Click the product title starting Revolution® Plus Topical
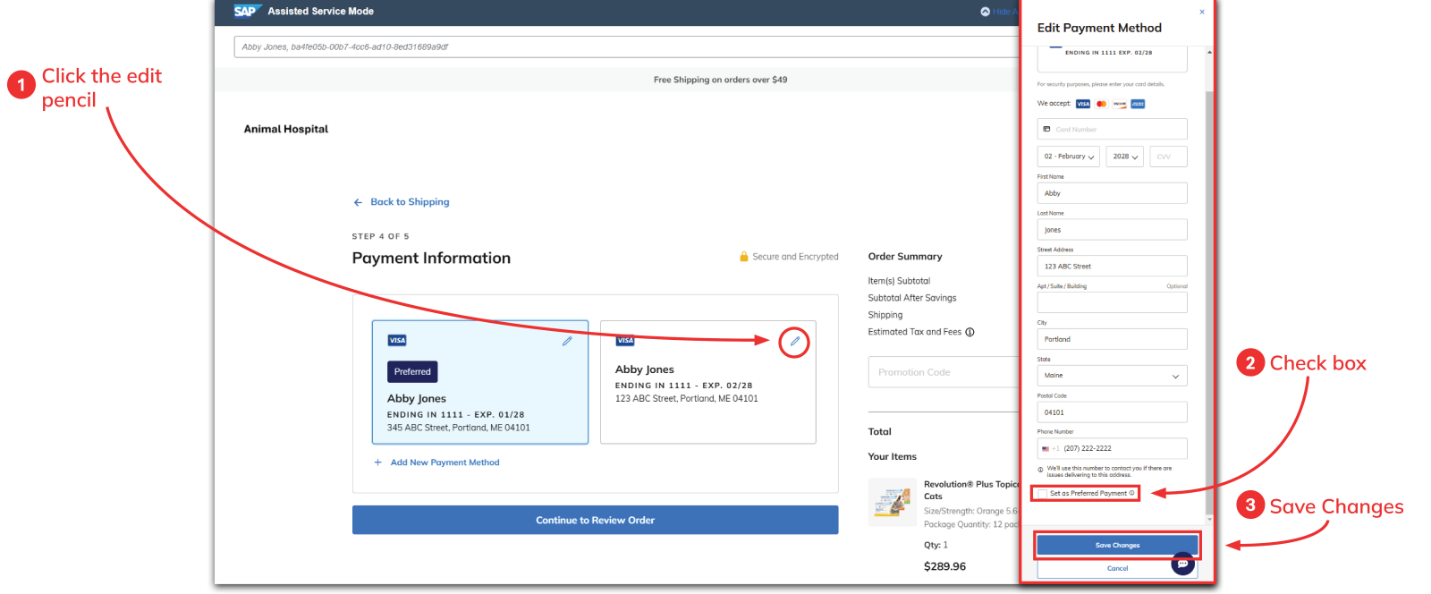This screenshot has width=1431, height=594. click(x=970, y=490)
